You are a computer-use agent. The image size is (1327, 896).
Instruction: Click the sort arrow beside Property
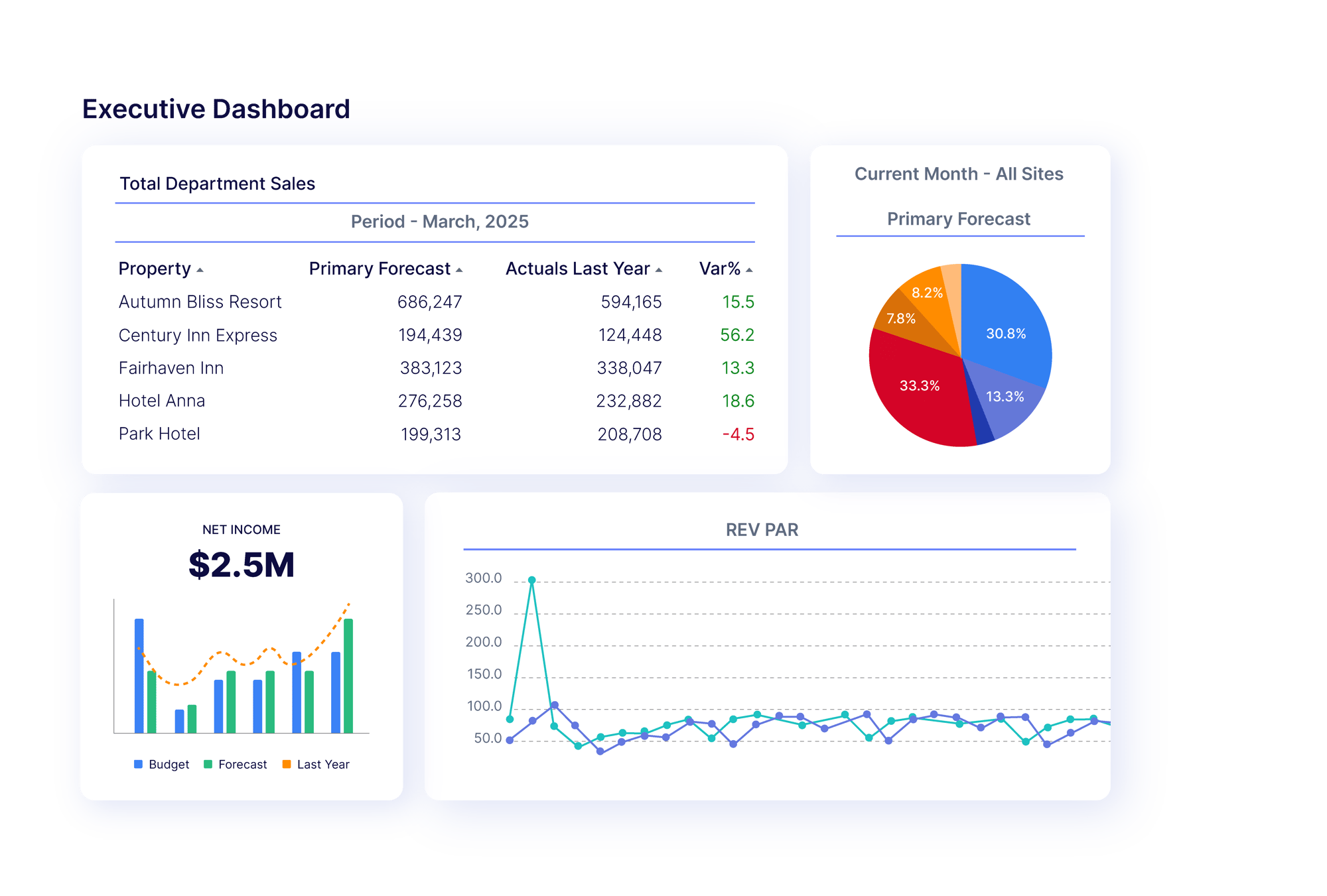(200, 270)
